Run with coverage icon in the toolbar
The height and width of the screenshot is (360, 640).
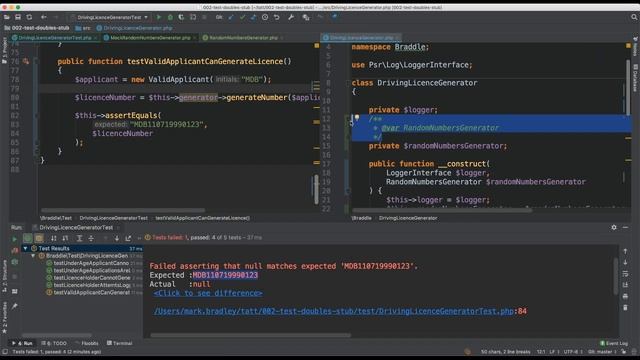pyautogui.click(x=181, y=17)
